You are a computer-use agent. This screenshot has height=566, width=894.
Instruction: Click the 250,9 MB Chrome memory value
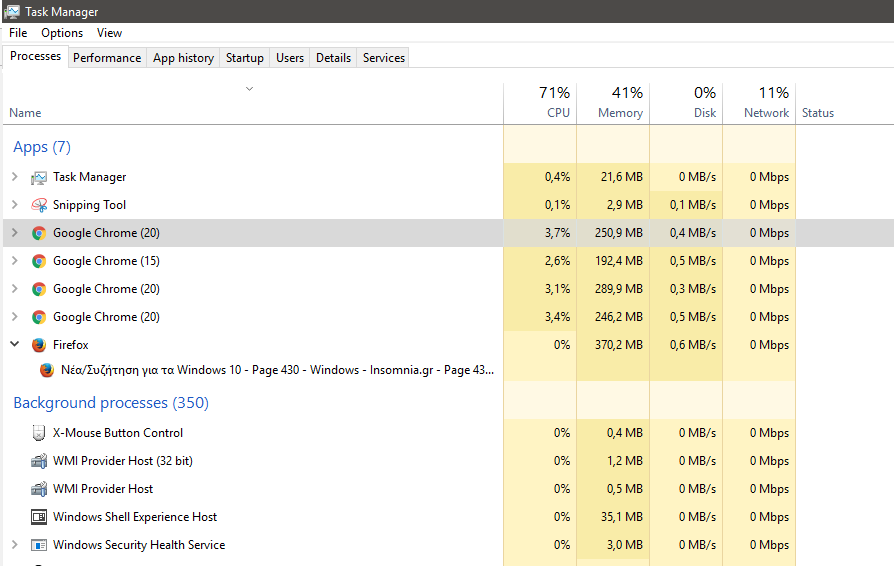coord(619,233)
